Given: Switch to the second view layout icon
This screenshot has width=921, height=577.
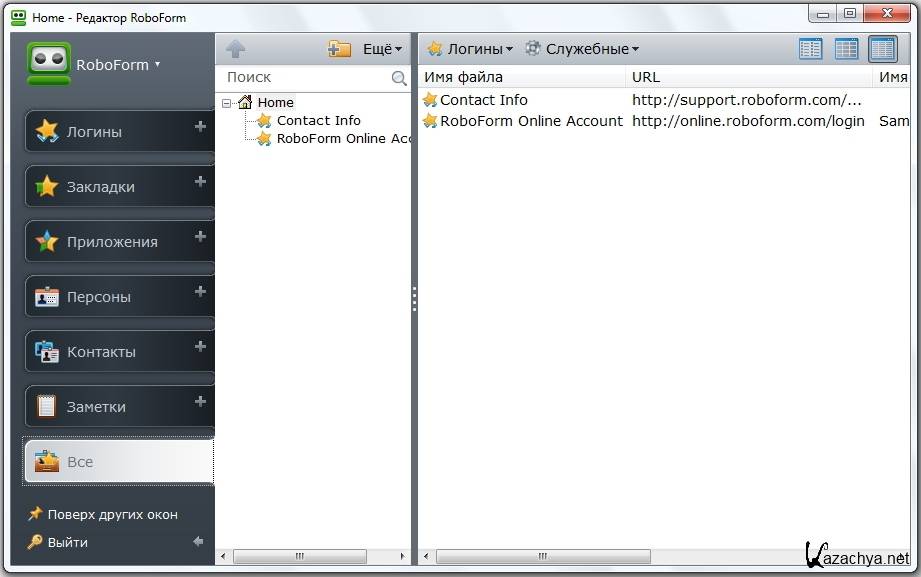Looking at the screenshot, I should coord(846,49).
